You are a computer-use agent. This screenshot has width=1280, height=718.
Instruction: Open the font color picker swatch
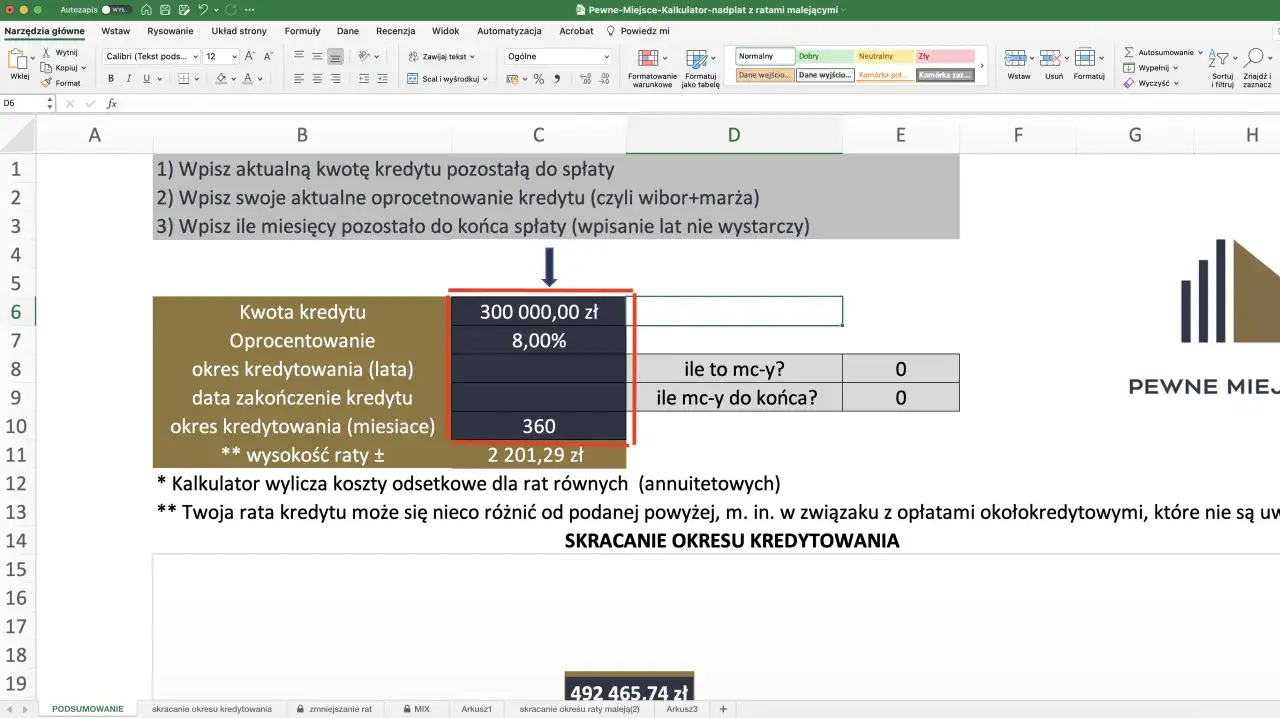[248, 78]
